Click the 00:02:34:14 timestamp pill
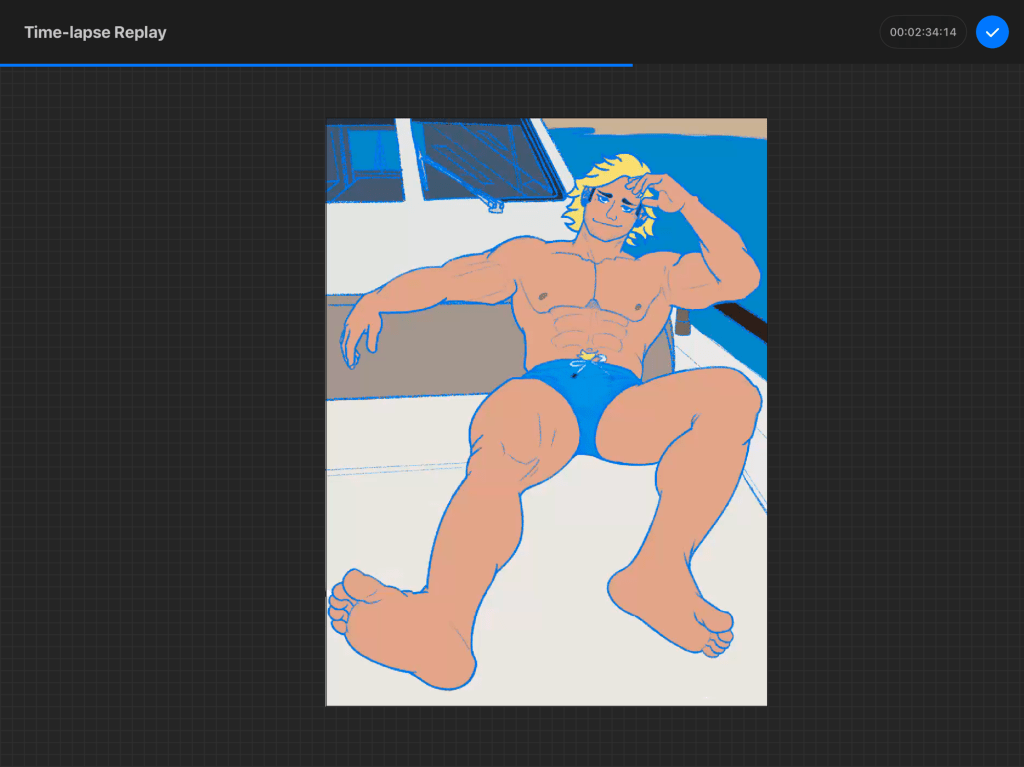 click(x=922, y=32)
